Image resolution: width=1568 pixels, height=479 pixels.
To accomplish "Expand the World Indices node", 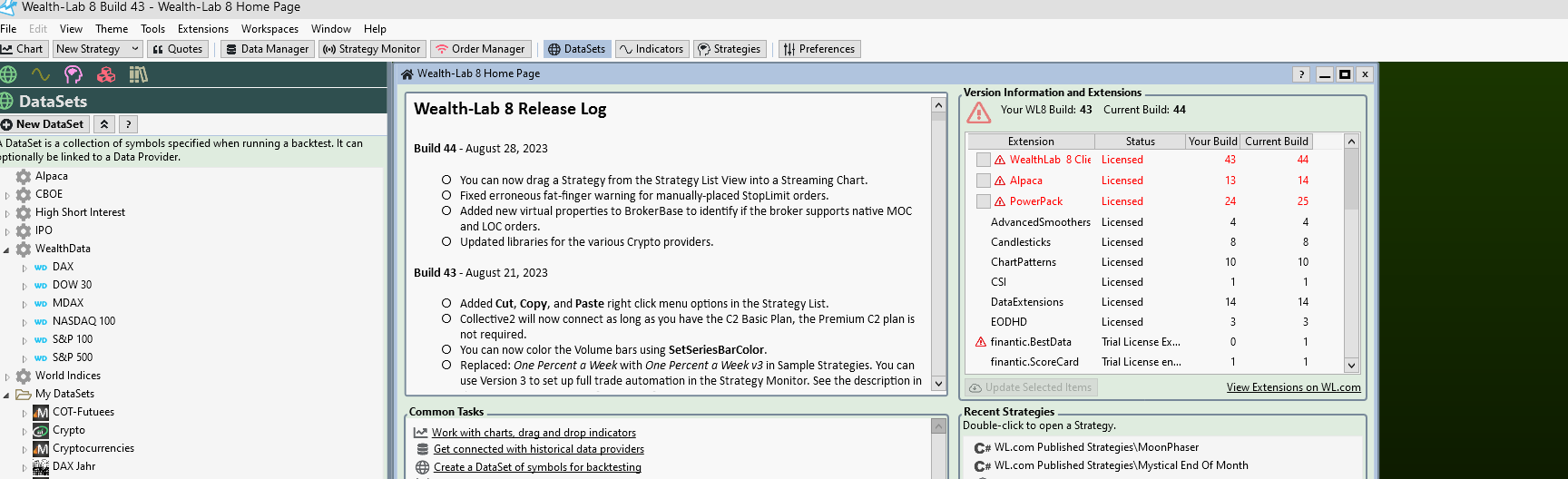I will [7, 376].
